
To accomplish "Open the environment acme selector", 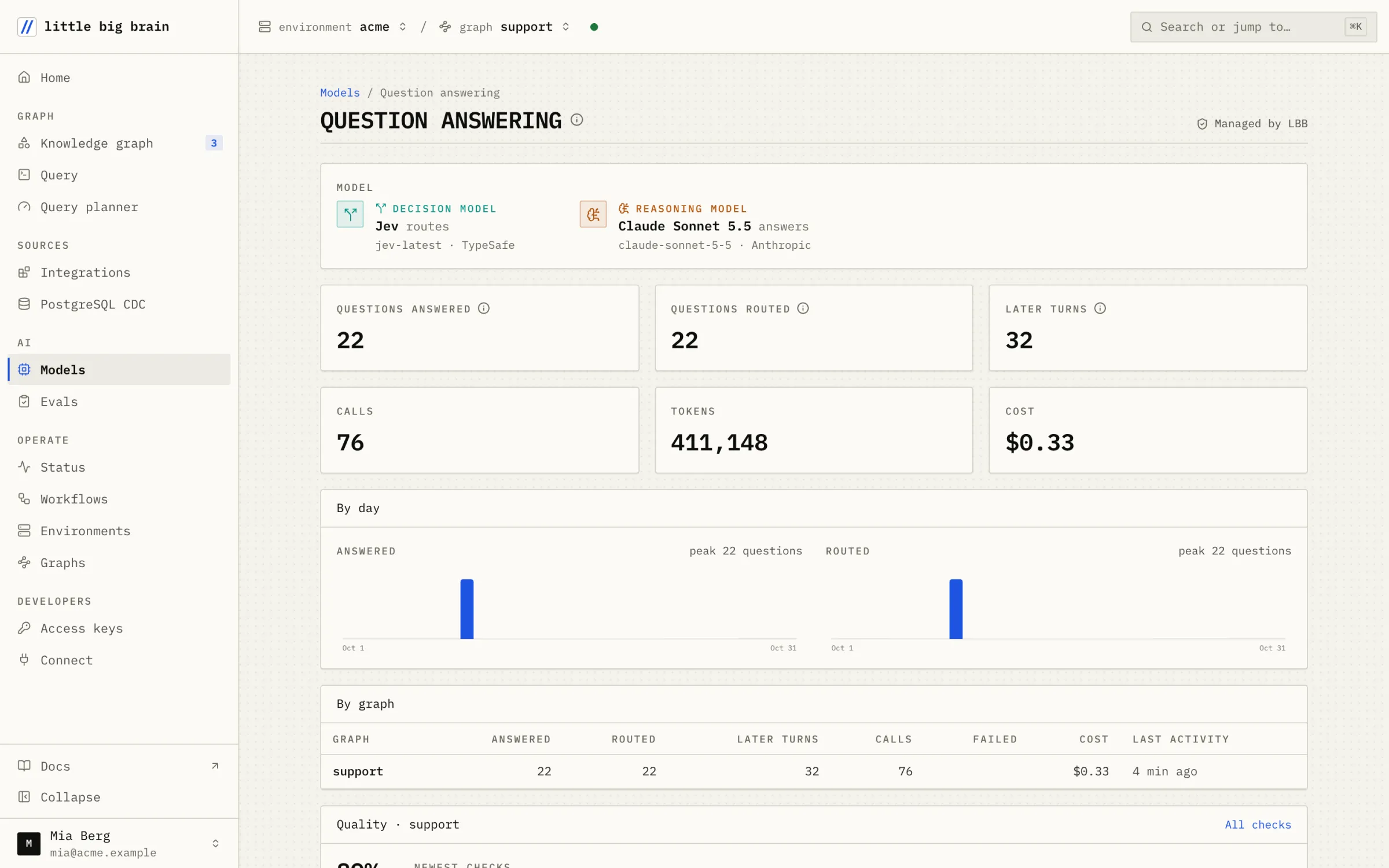I will (x=333, y=27).
